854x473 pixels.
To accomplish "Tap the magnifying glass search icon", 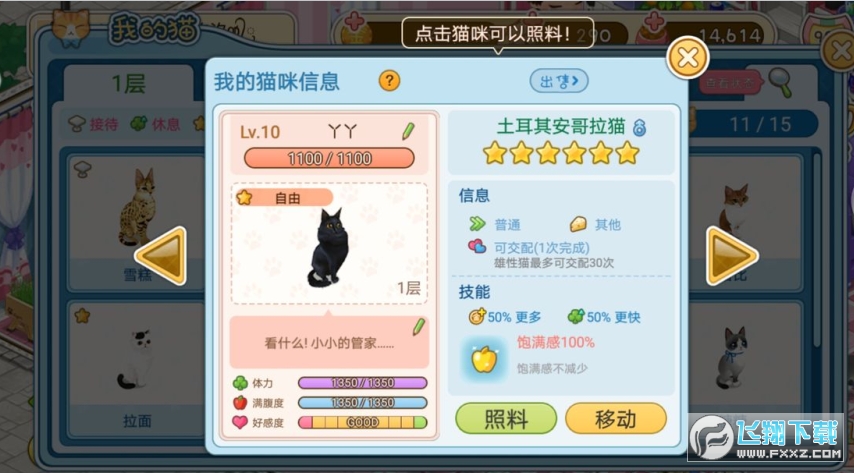I will tap(781, 83).
